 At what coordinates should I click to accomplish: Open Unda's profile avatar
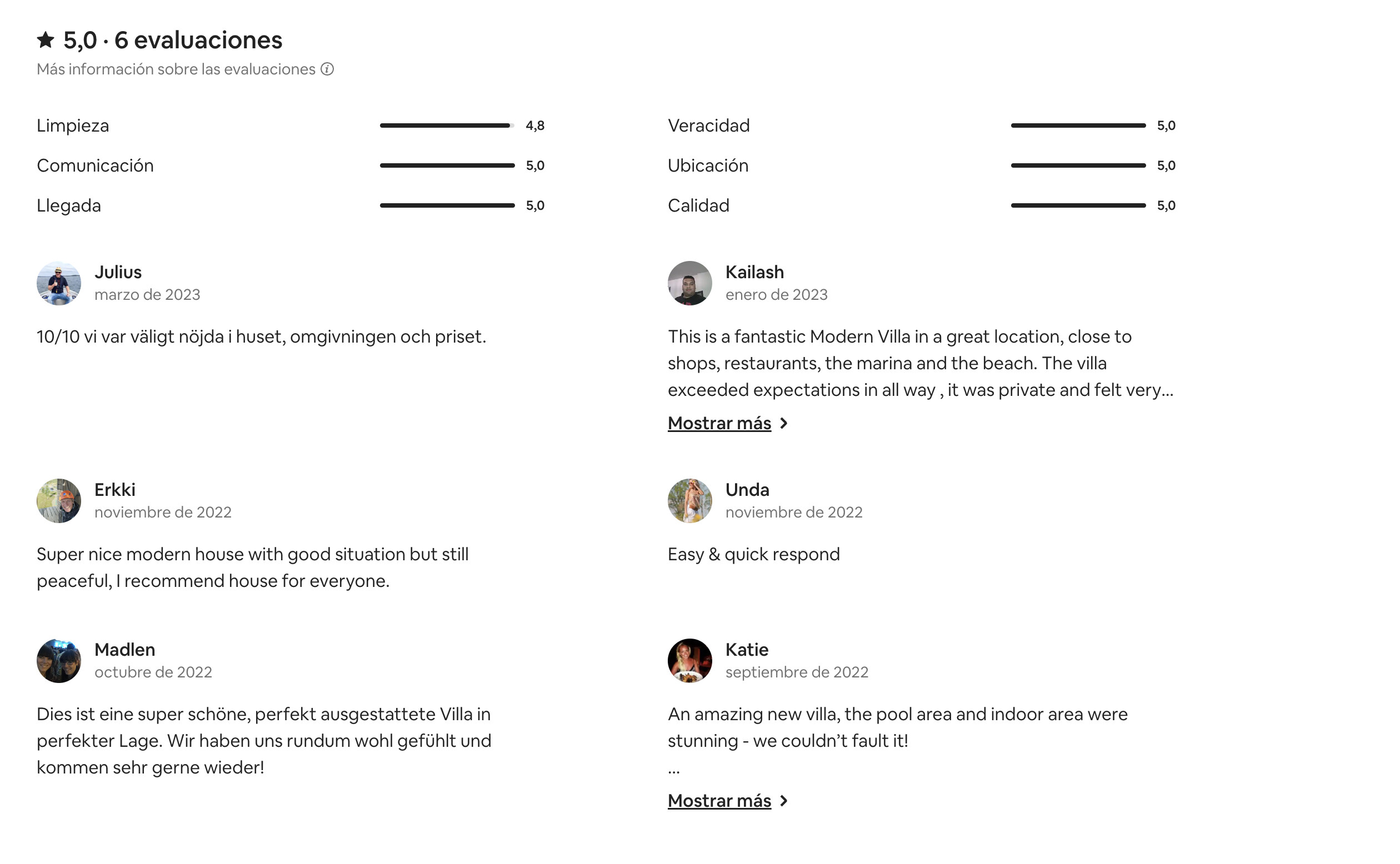pos(690,500)
